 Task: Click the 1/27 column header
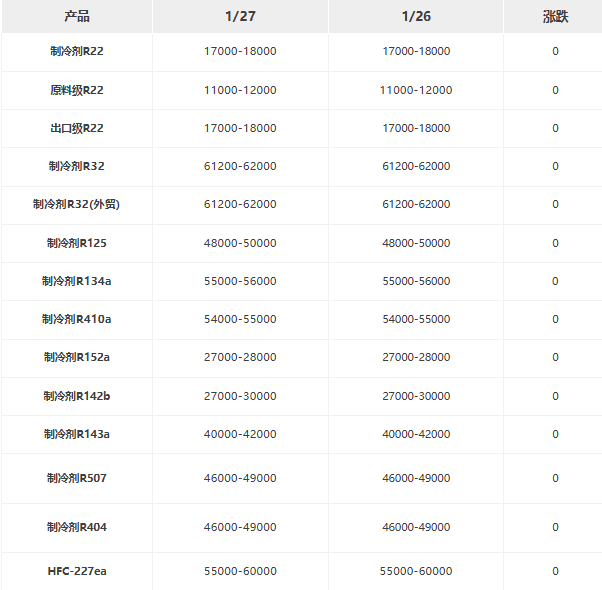(240, 17)
